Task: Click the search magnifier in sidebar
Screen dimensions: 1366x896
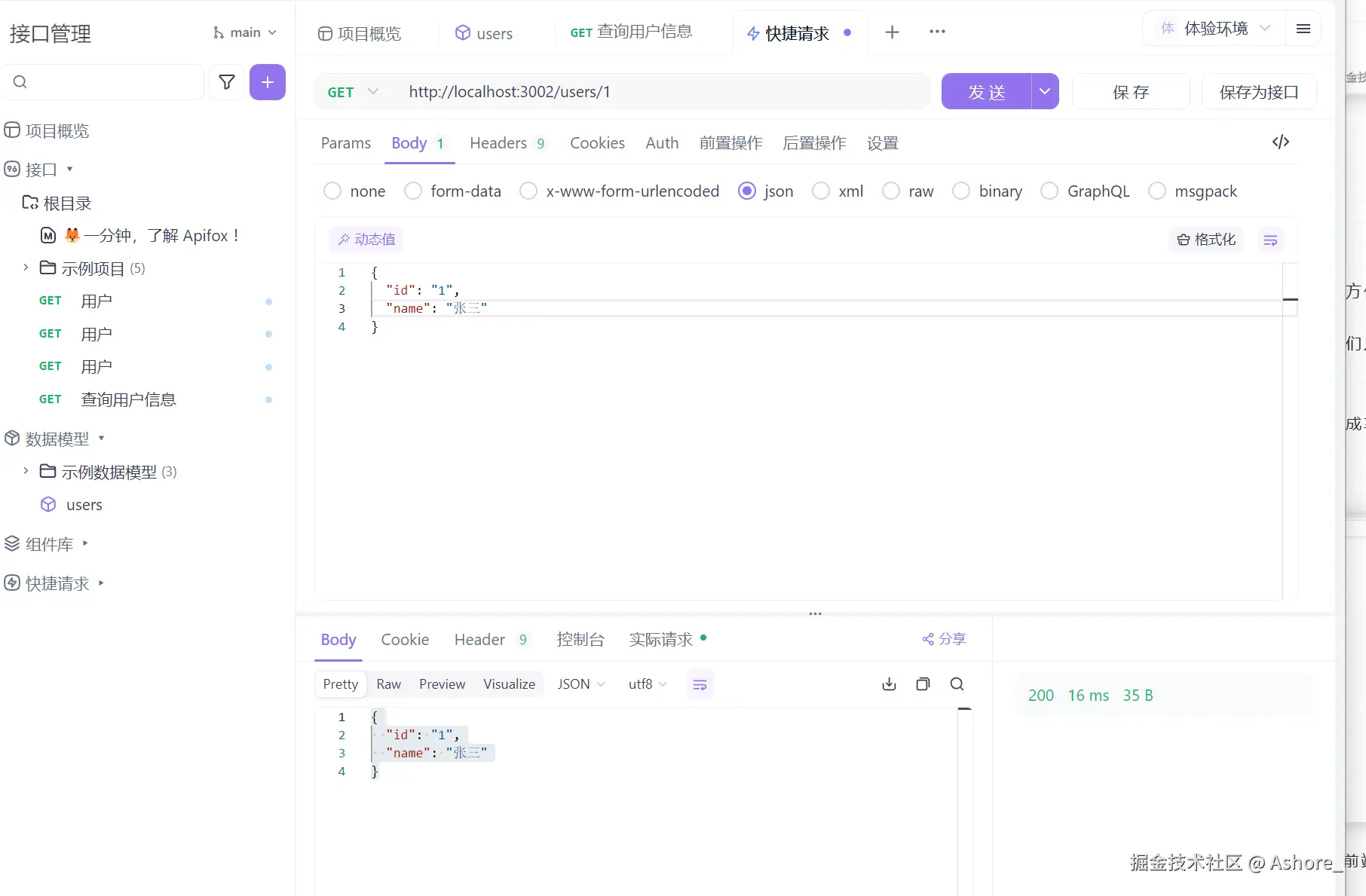Action: click(x=20, y=82)
